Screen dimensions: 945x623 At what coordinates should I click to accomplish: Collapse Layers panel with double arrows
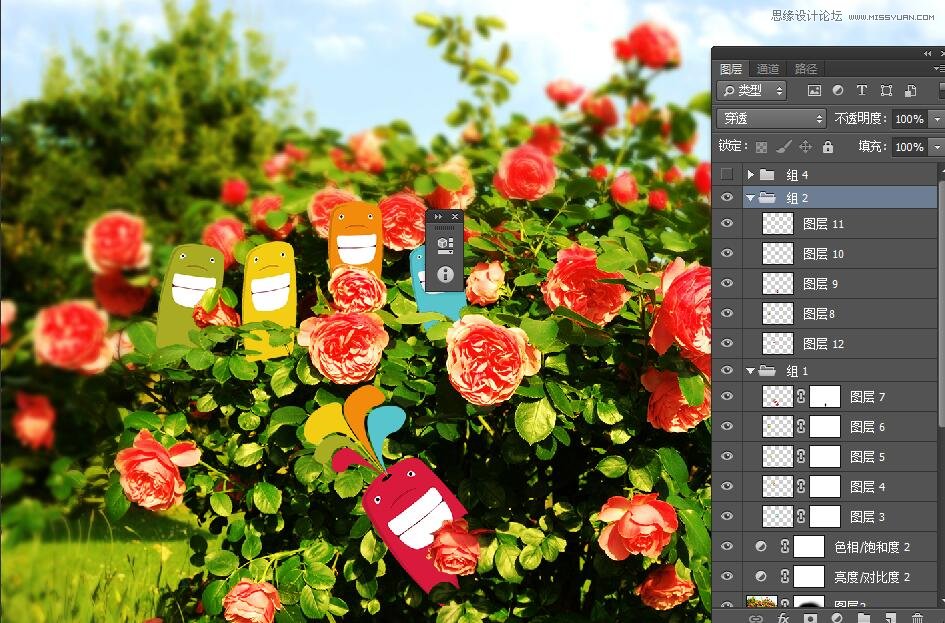coord(928,54)
